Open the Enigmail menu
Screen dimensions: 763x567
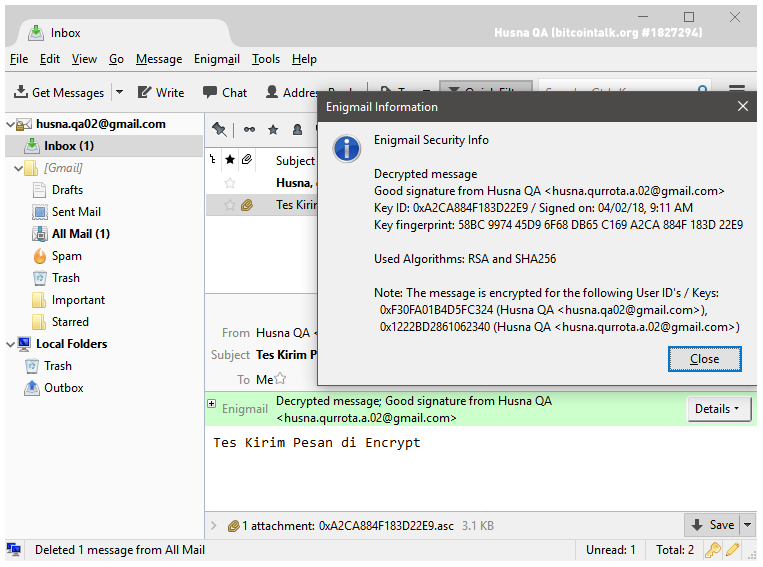pyautogui.click(x=217, y=59)
